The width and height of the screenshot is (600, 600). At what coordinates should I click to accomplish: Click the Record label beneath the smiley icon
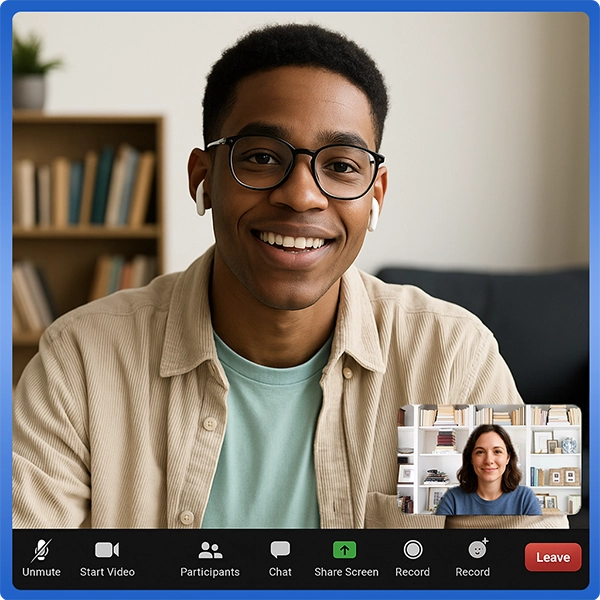(472, 572)
